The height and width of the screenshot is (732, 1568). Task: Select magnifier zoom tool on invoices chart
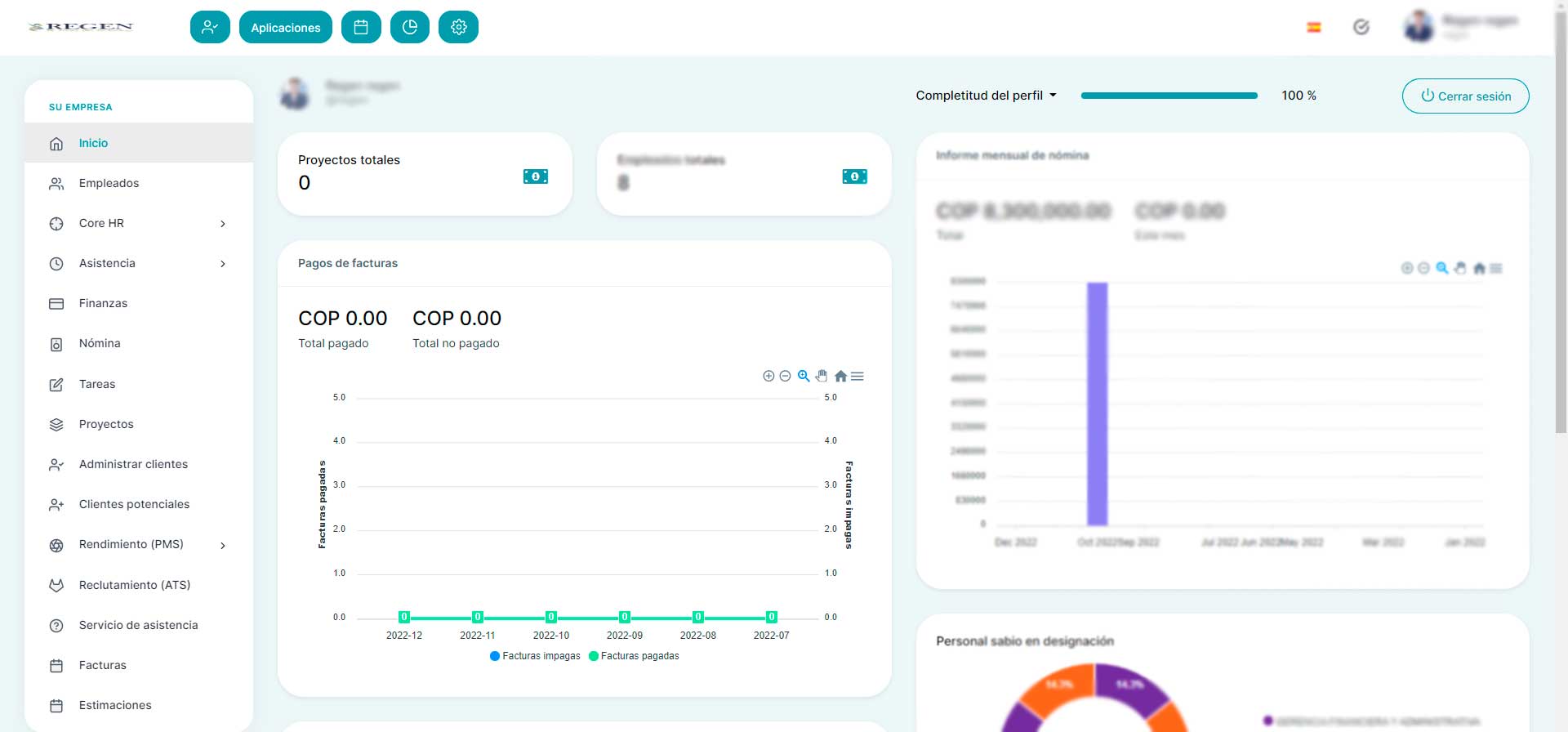[x=804, y=376]
